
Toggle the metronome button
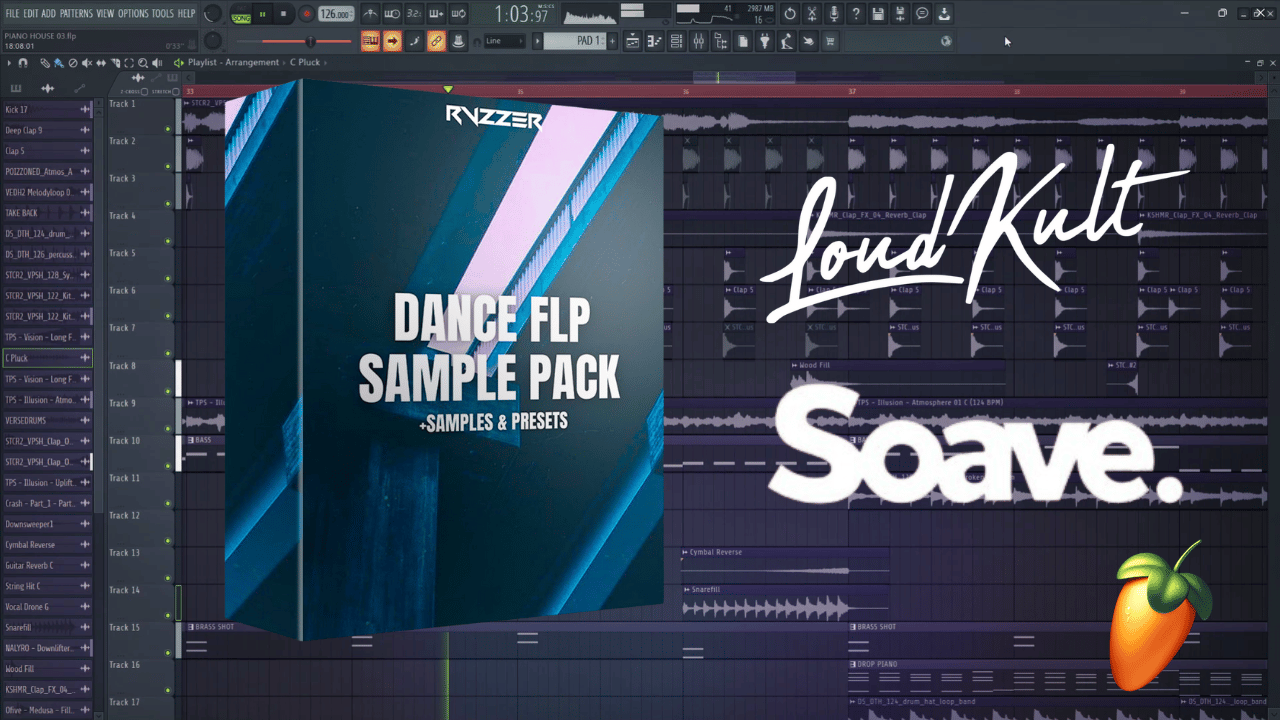370,14
